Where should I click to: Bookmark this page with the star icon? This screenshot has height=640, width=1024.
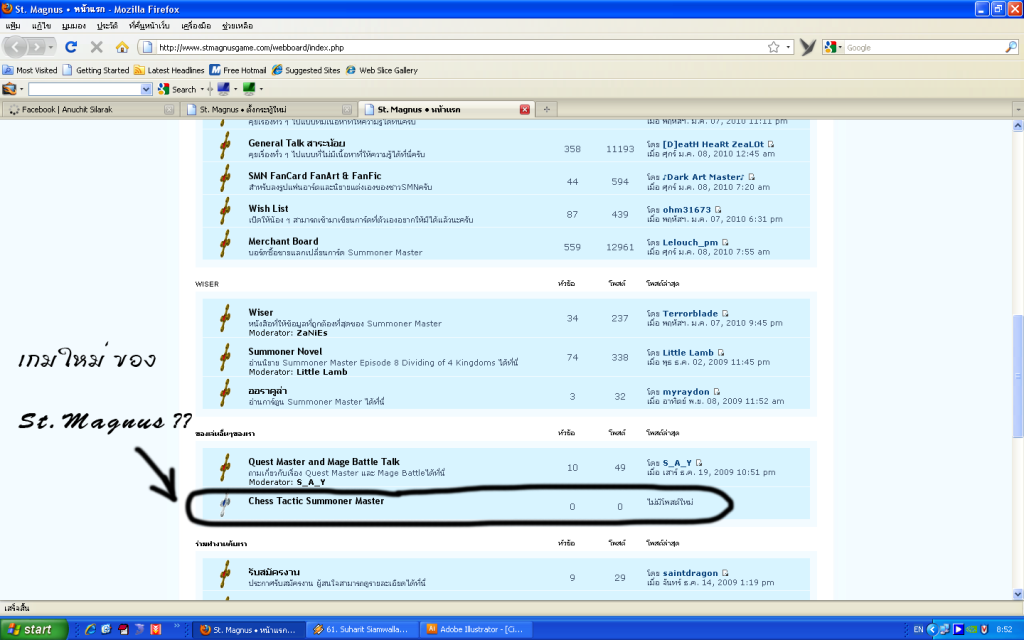[x=773, y=47]
